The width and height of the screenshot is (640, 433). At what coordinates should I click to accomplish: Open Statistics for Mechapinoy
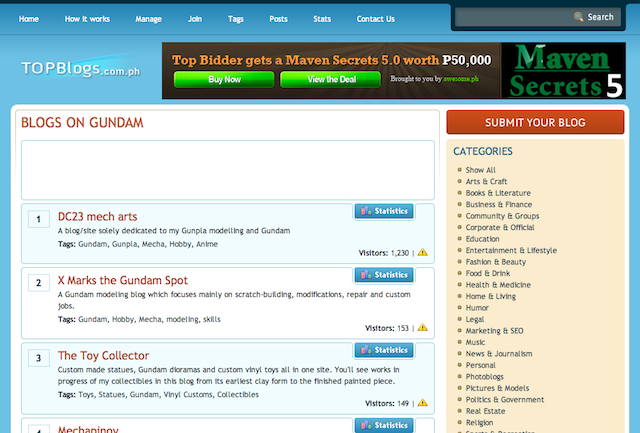tap(384, 425)
